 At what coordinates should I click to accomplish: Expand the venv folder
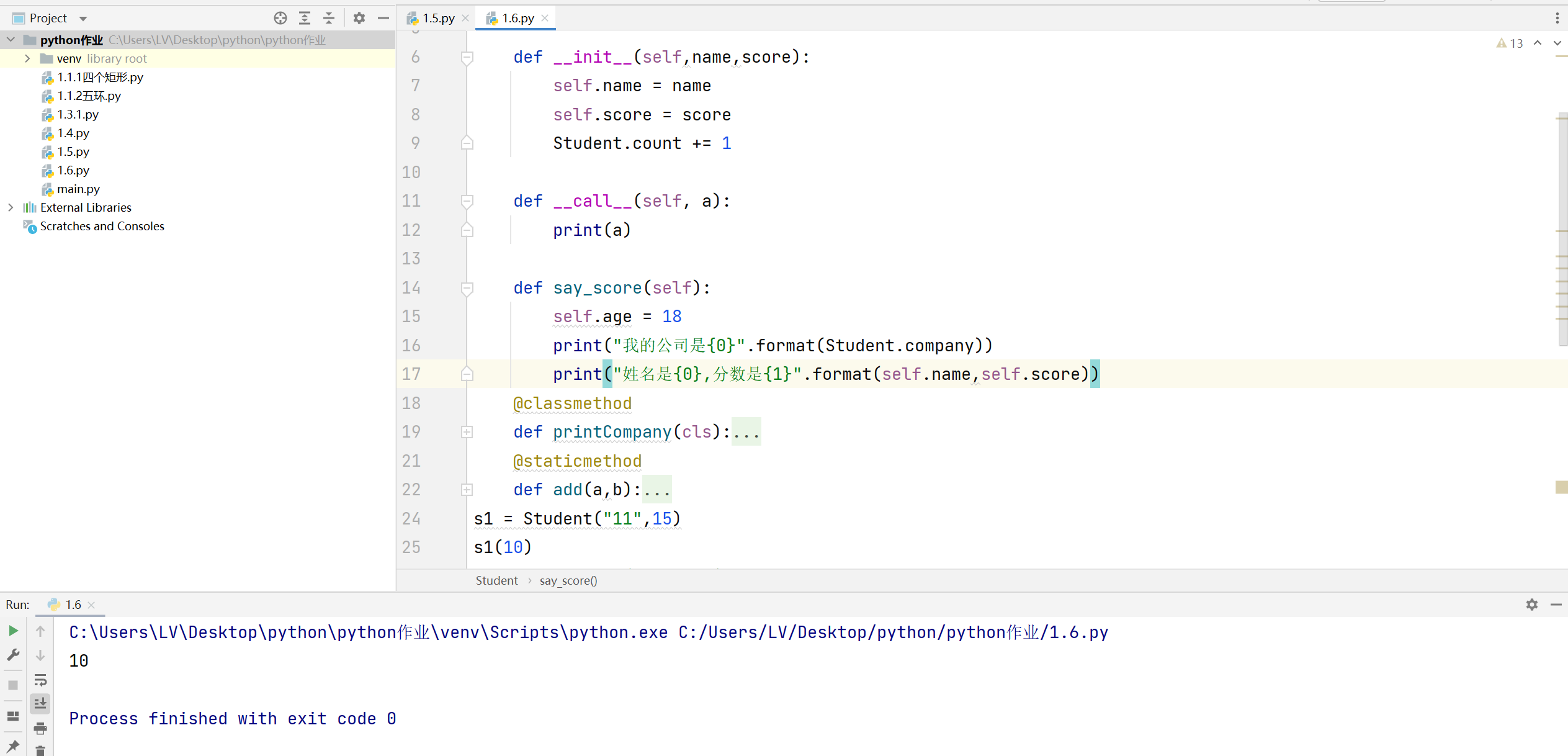click(27, 58)
